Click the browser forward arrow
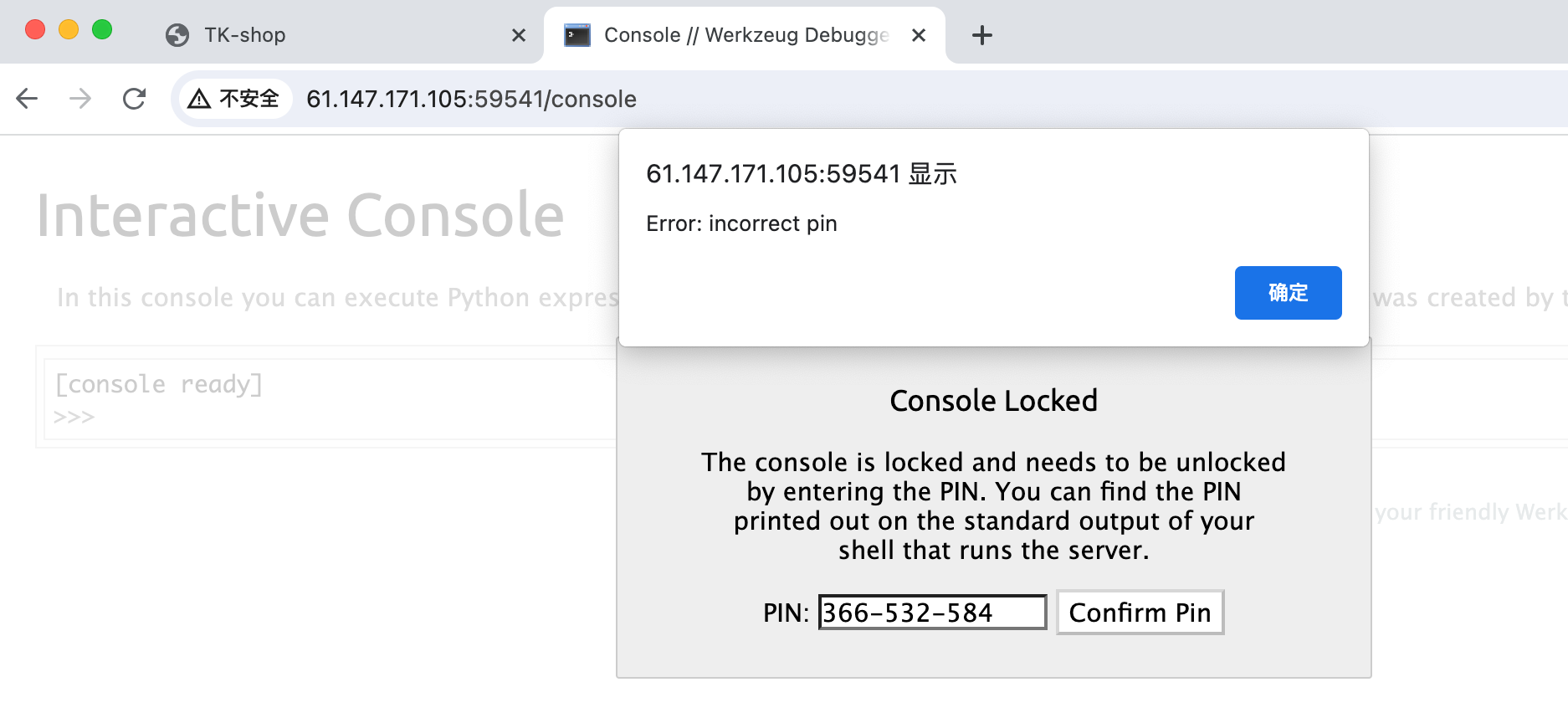 click(x=80, y=99)
